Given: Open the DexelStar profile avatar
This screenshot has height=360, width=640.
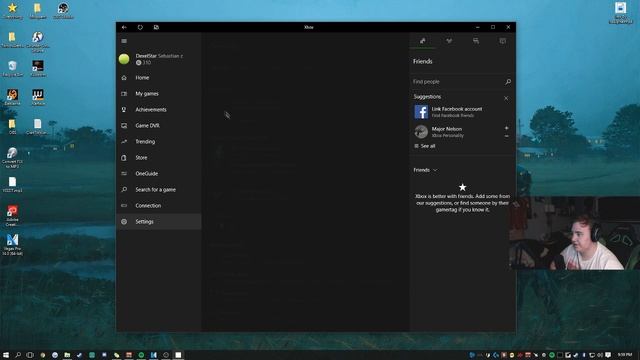Looking at the screenshot, I should pos(124,59).
